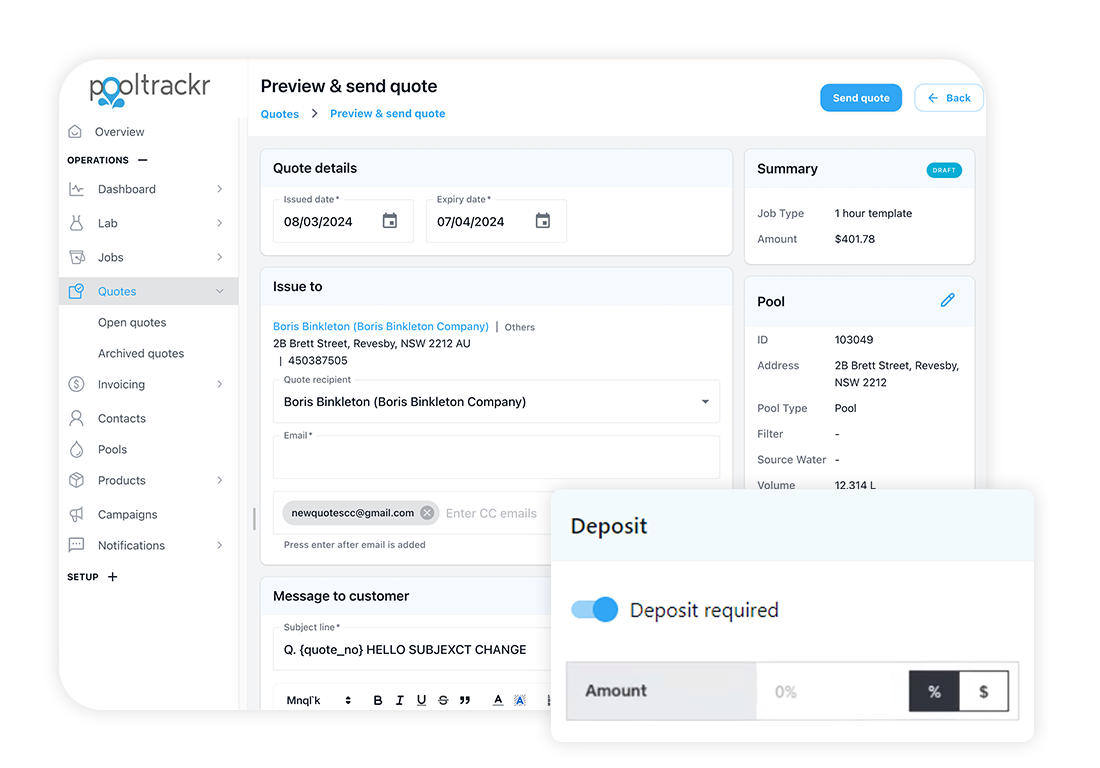Click the pencil icon on Pool panel
This screenshot has height=768, width=1100.
click(948, 299)
